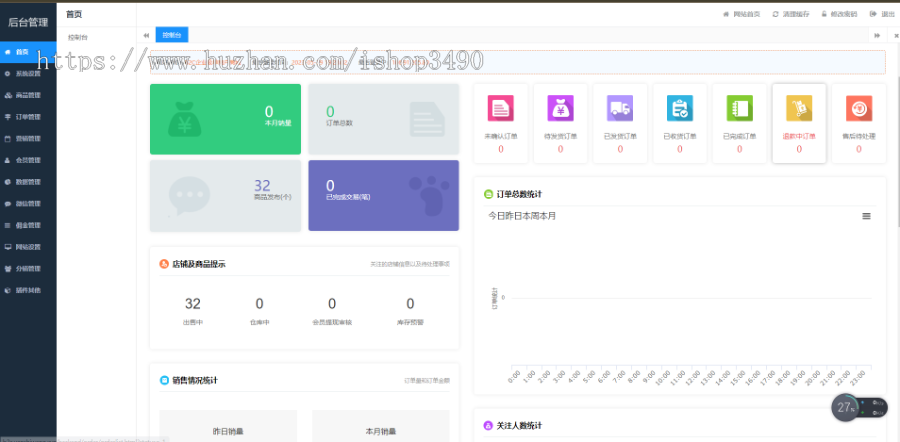Click the 商品发布(个) tile showing 32
The height and width of the screenshot is (442, 900).
click(225, 196)
